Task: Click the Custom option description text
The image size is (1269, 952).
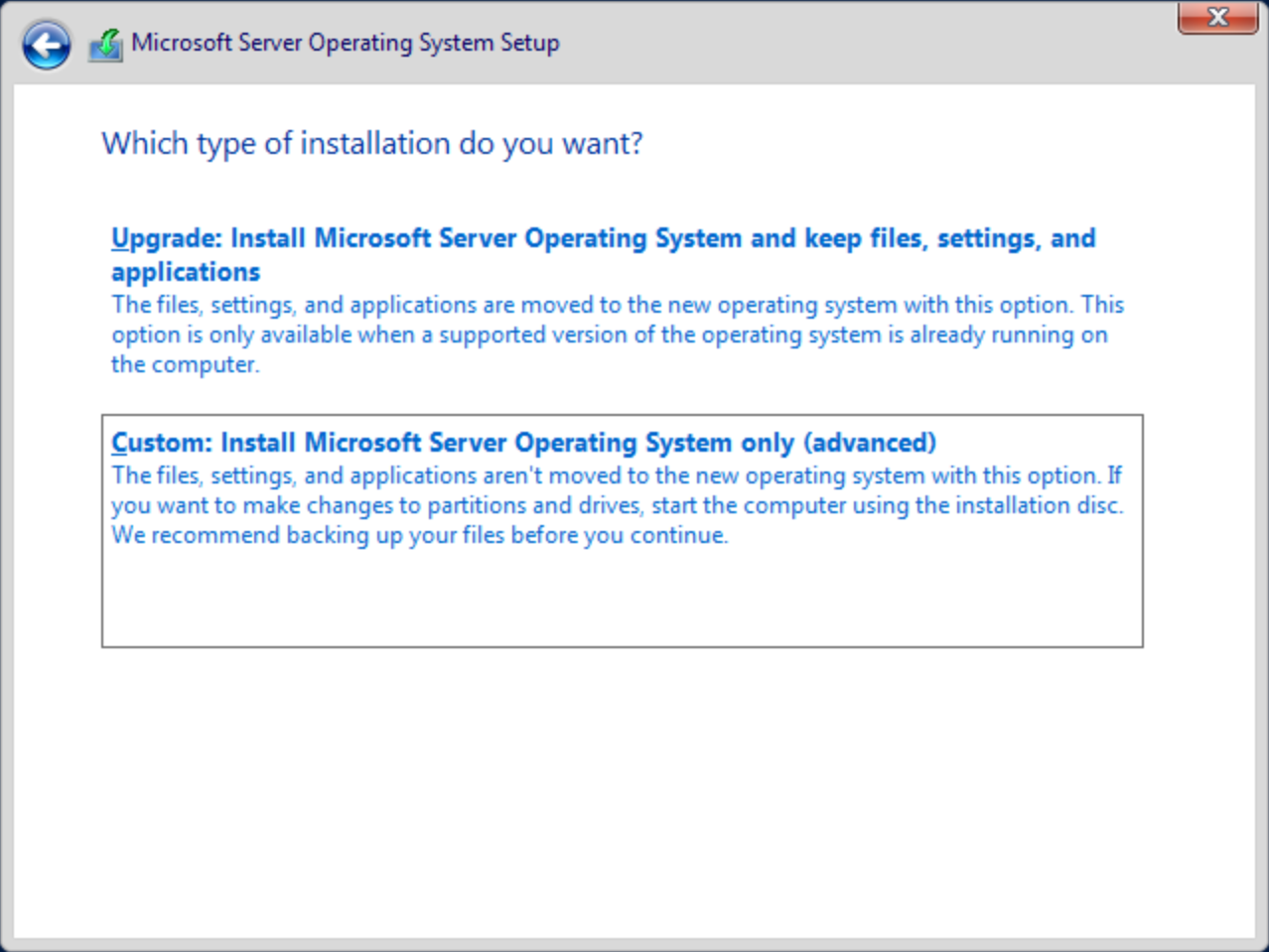Action: tap(616, 504)
